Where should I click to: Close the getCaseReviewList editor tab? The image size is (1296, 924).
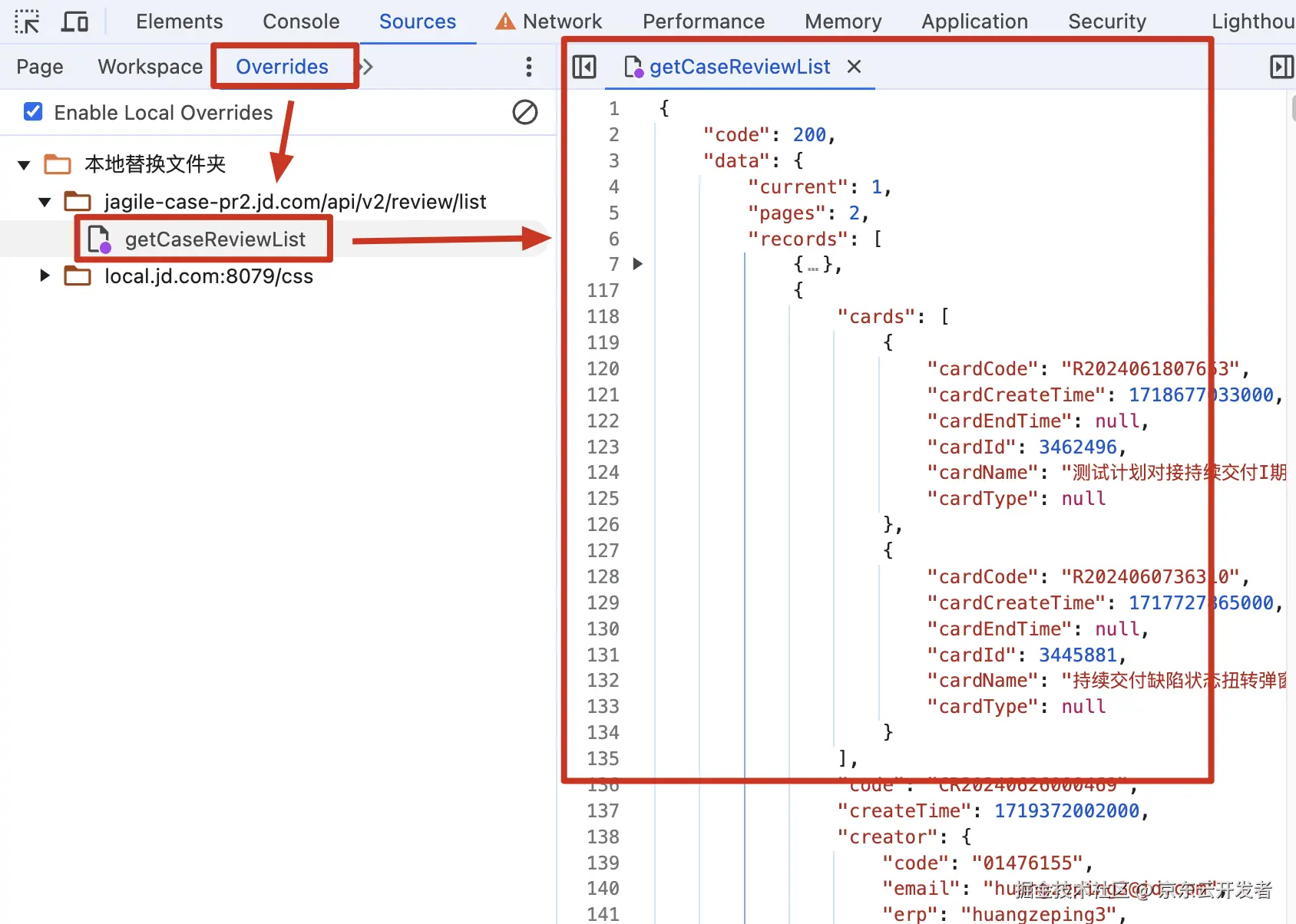[854, 67]
